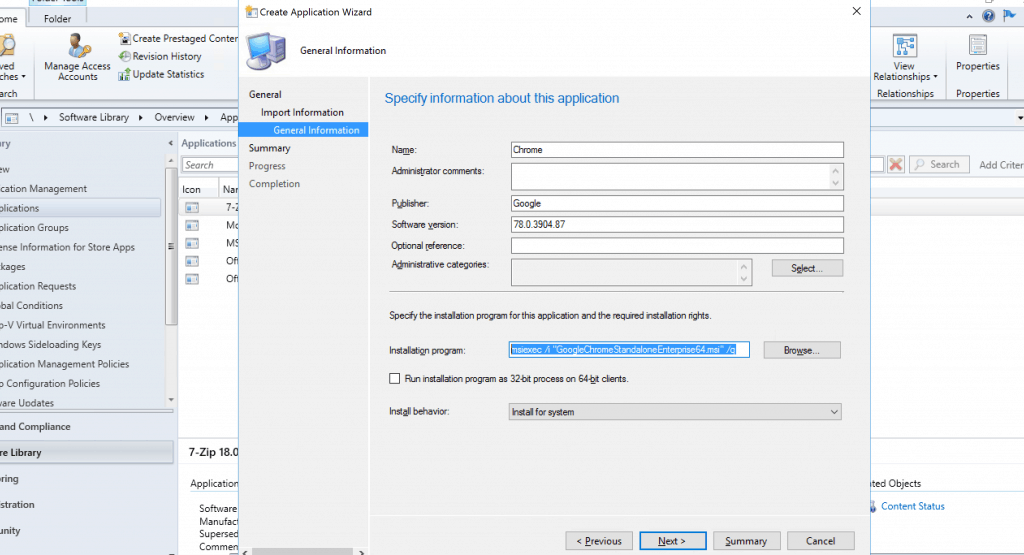Click the Content Status link

click(x=912, y=506)
